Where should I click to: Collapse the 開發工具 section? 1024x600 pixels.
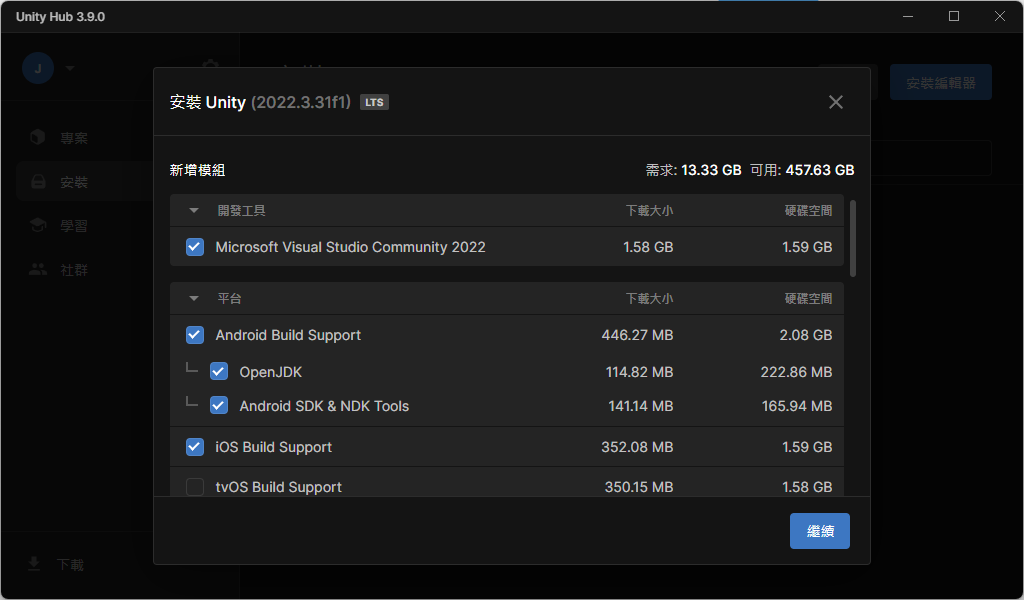coord(193,210)
